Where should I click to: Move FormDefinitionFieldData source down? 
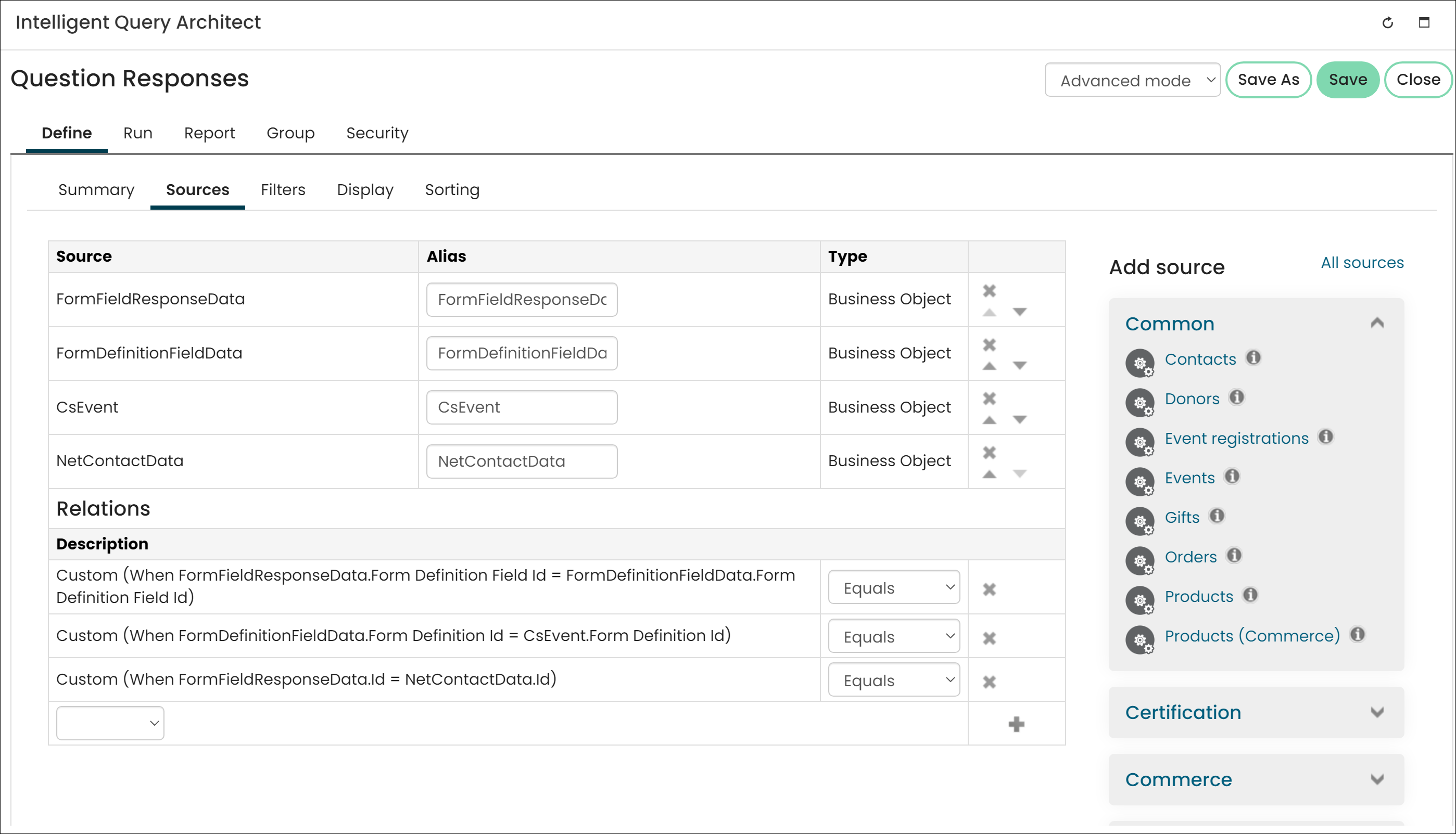click(1019, 365)
